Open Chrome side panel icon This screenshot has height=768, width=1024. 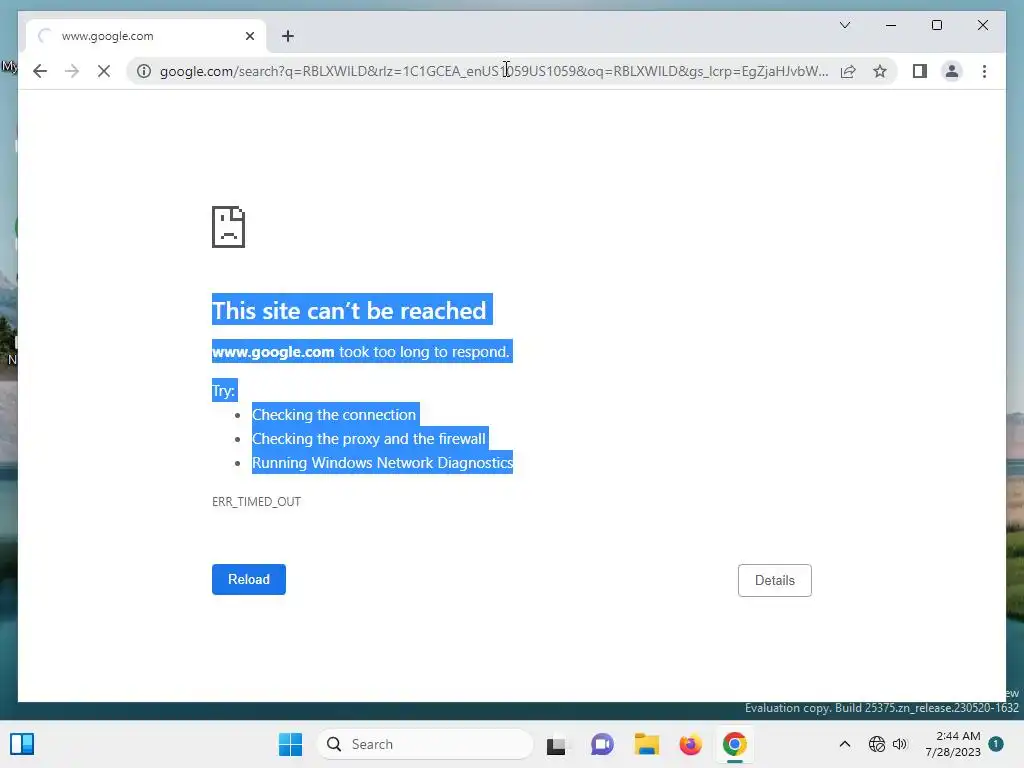coord(920,71)
